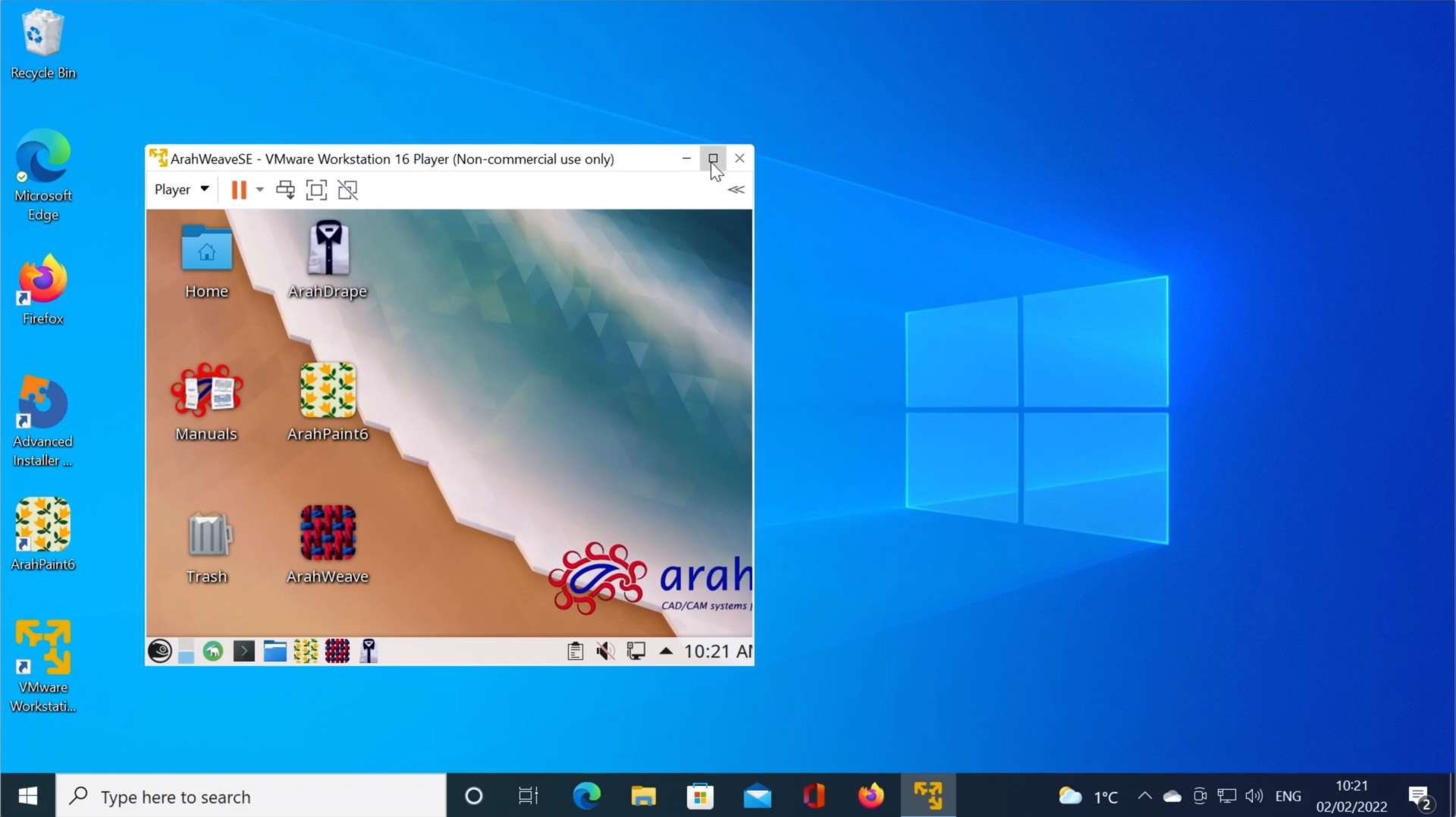Open the clipboard applet in guest tray
The height and width of the screenshot is (817, 1456).
click(576, 651)
